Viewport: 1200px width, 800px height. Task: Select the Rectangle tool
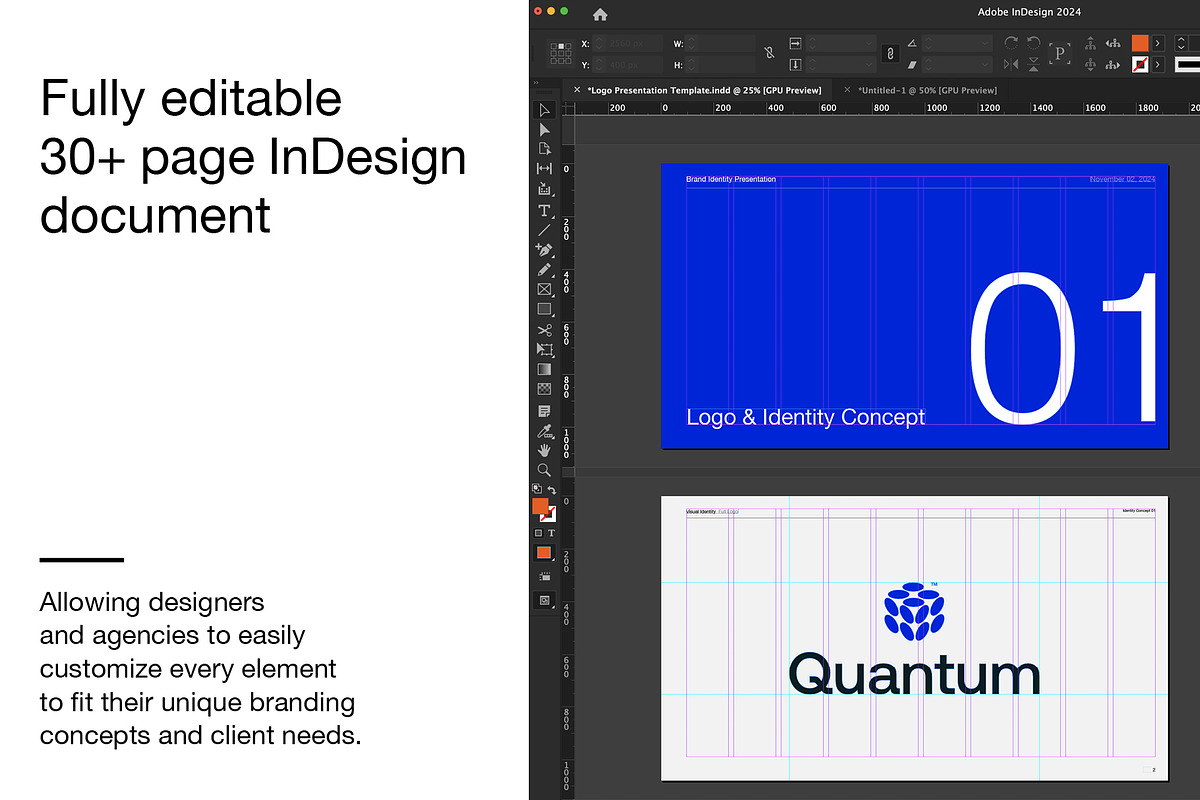click(x=544, y=310)
